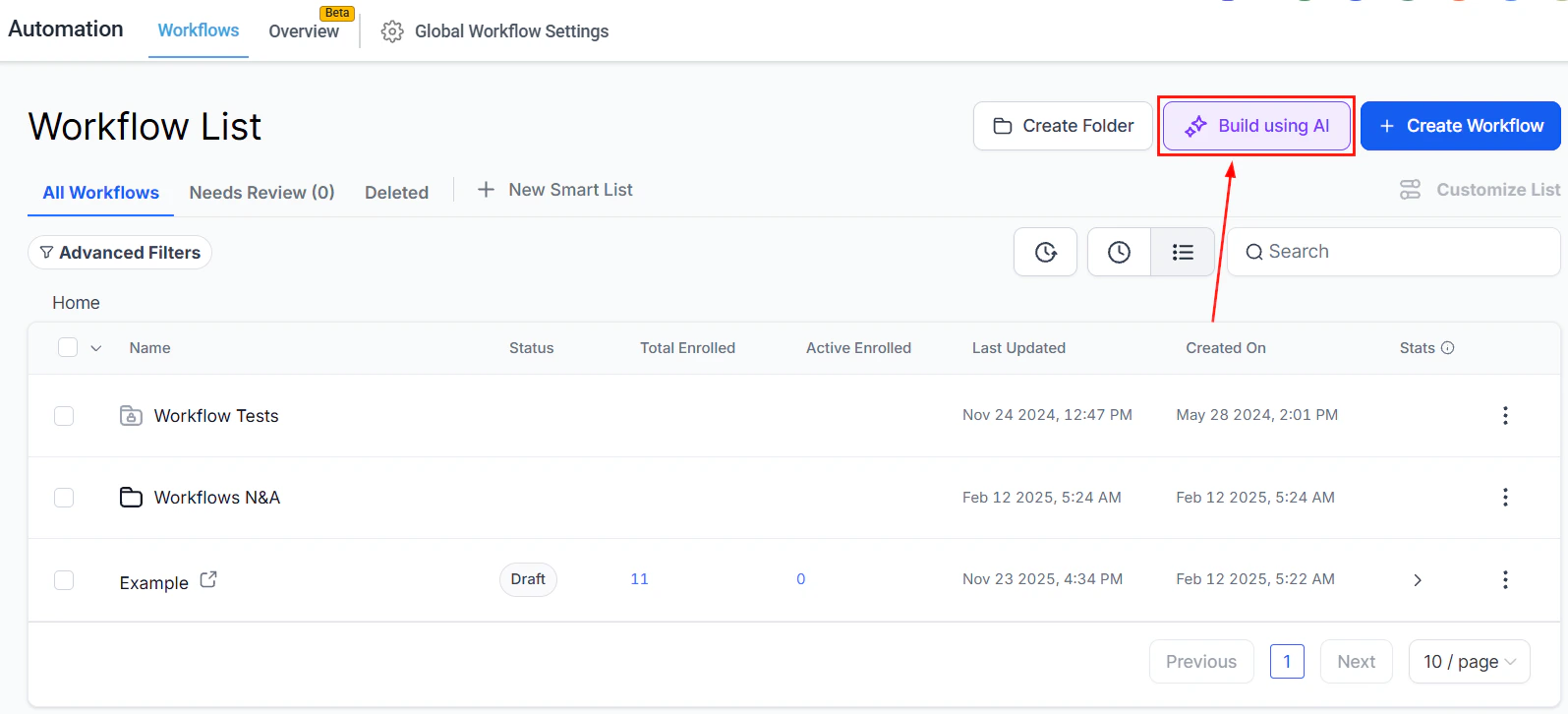The image size is (1568, 714).
Task: Click the Total Enrolled column header
Action: 687,348
